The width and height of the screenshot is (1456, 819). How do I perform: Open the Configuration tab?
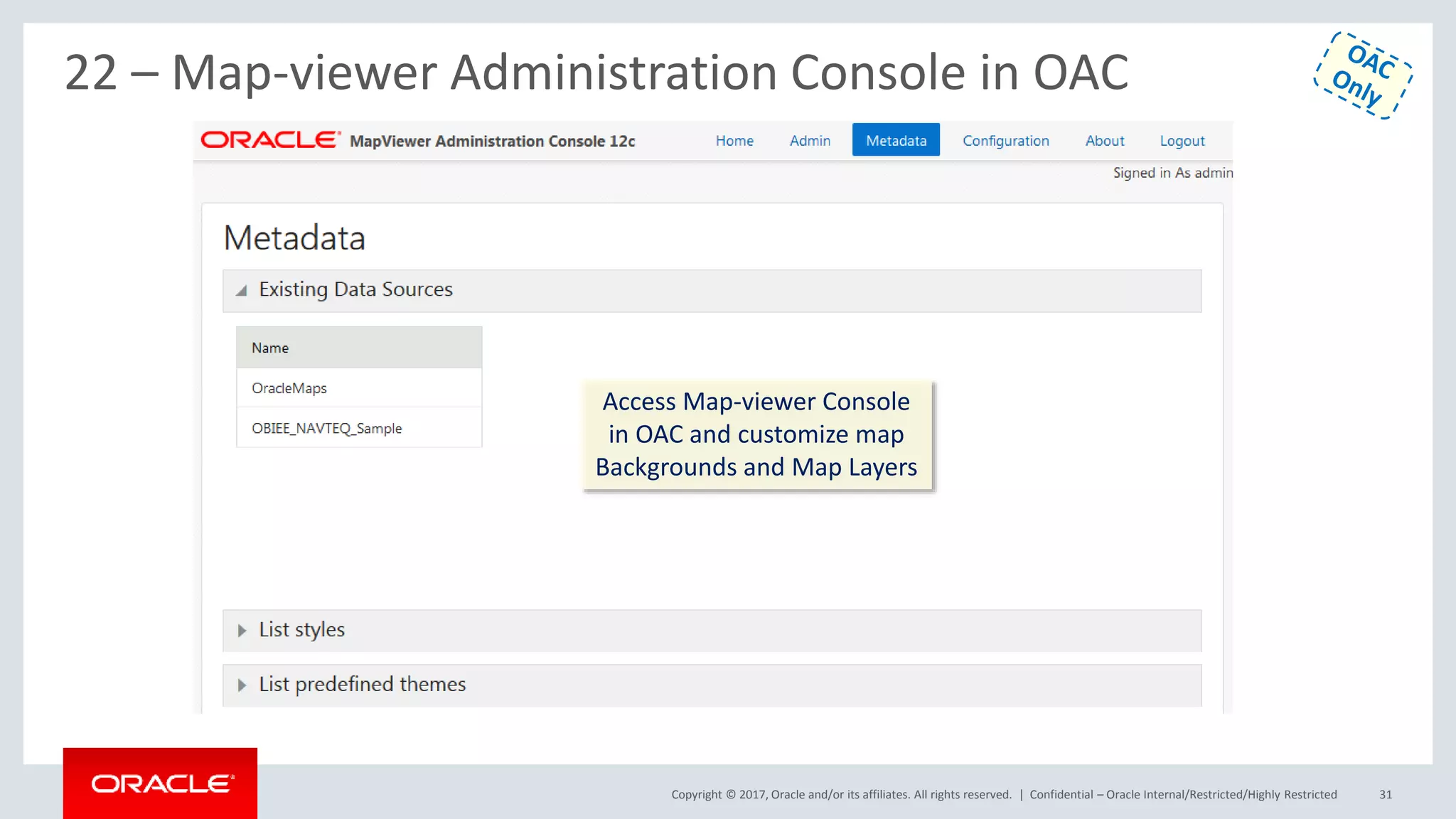pyautogui.click(x=1005, y=141)
